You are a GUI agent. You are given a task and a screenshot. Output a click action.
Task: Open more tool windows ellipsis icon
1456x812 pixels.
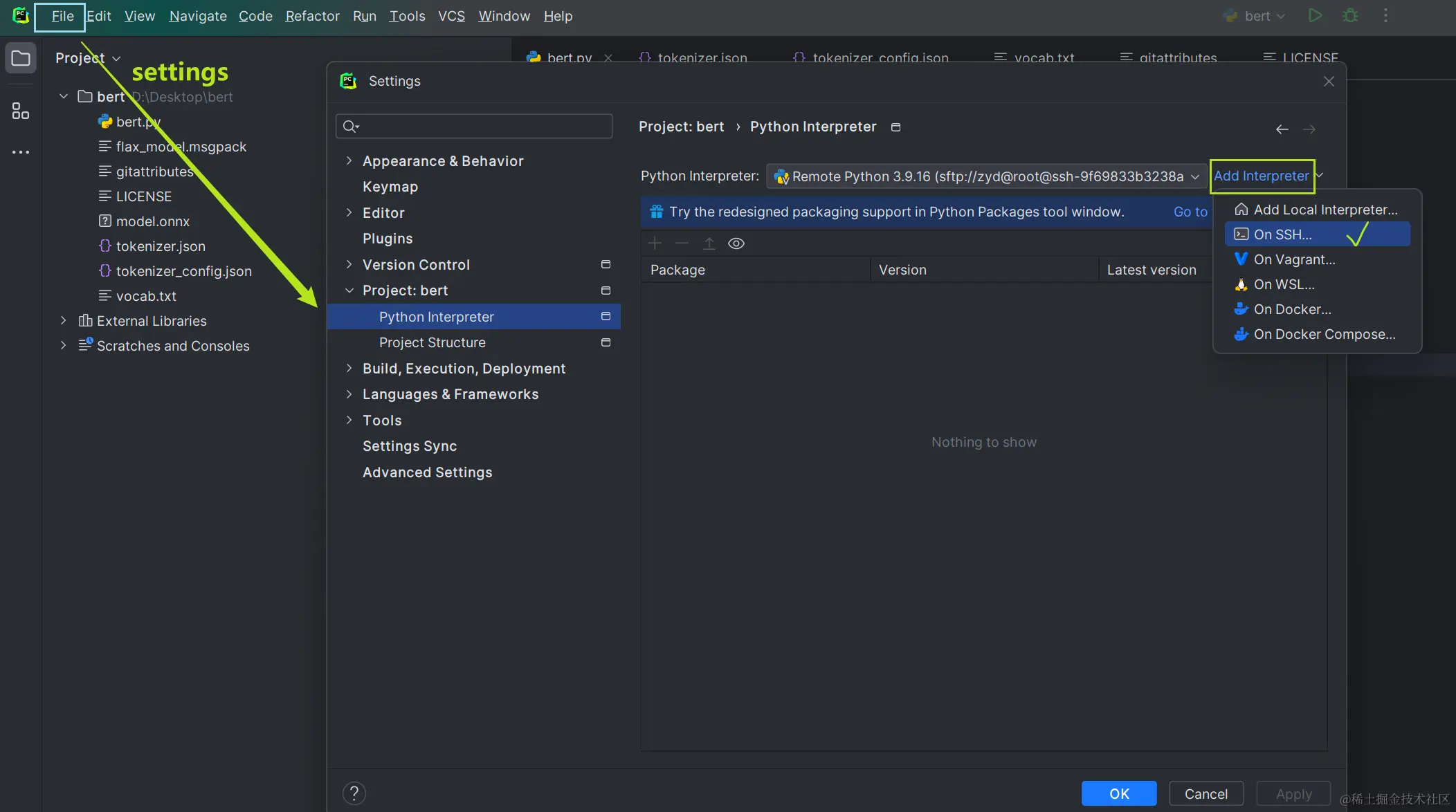[x=21, y=152]
